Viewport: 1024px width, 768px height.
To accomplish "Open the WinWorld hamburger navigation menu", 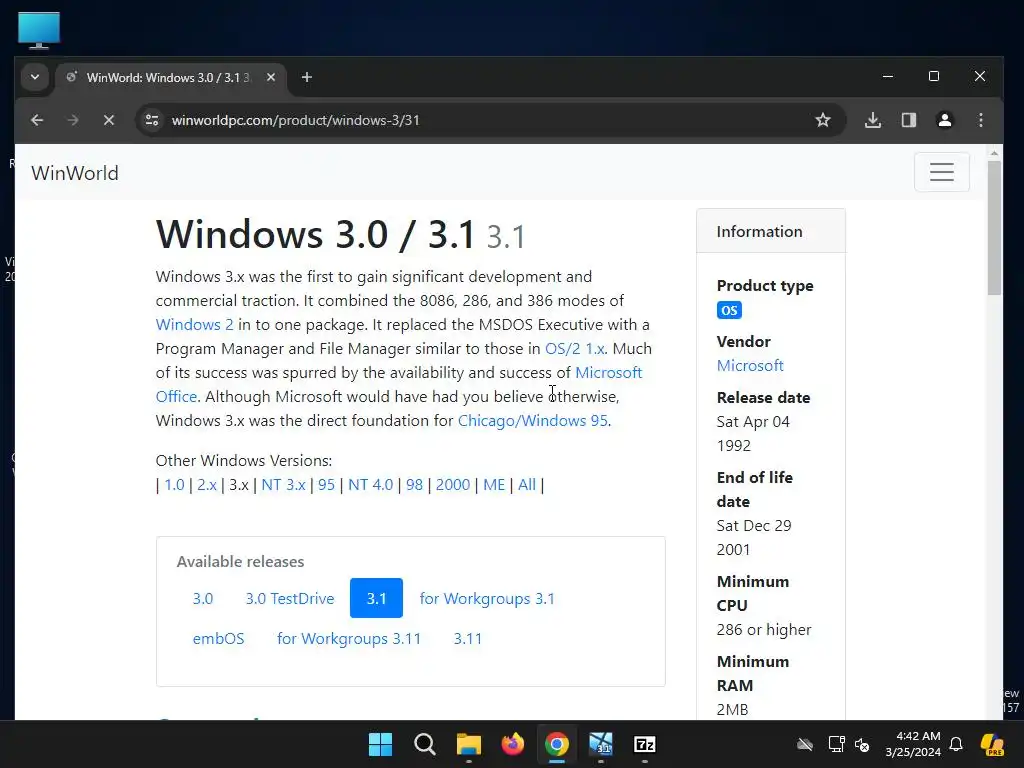I will [942, 172].
